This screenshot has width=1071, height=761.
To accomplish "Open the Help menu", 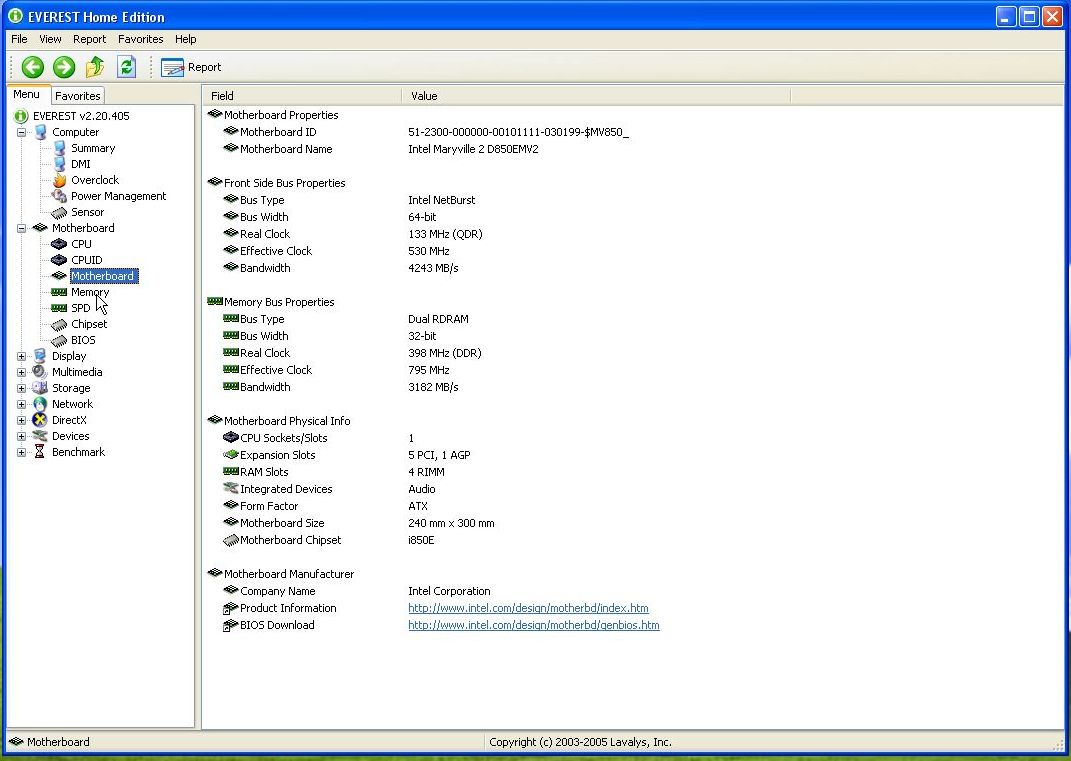I will [x=185, y=39].
